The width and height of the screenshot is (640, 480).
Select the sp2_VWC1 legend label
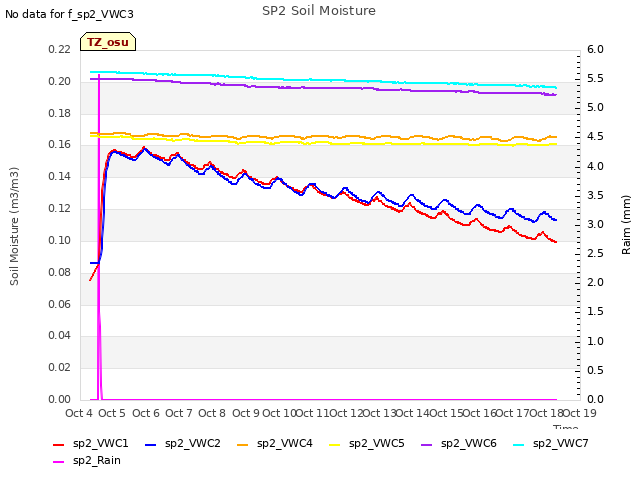101,444
